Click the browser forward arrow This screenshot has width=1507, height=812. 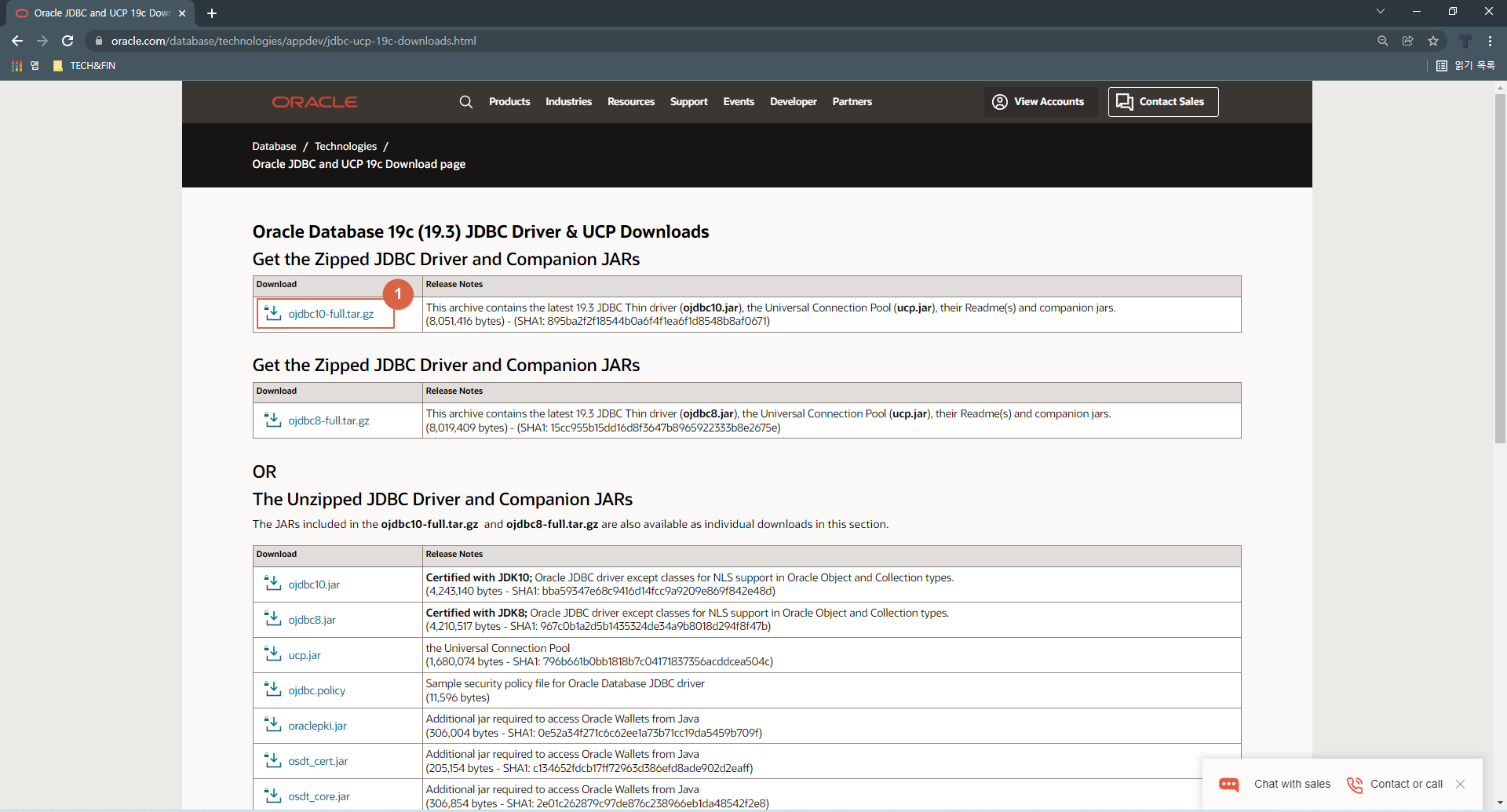[42, 41]
